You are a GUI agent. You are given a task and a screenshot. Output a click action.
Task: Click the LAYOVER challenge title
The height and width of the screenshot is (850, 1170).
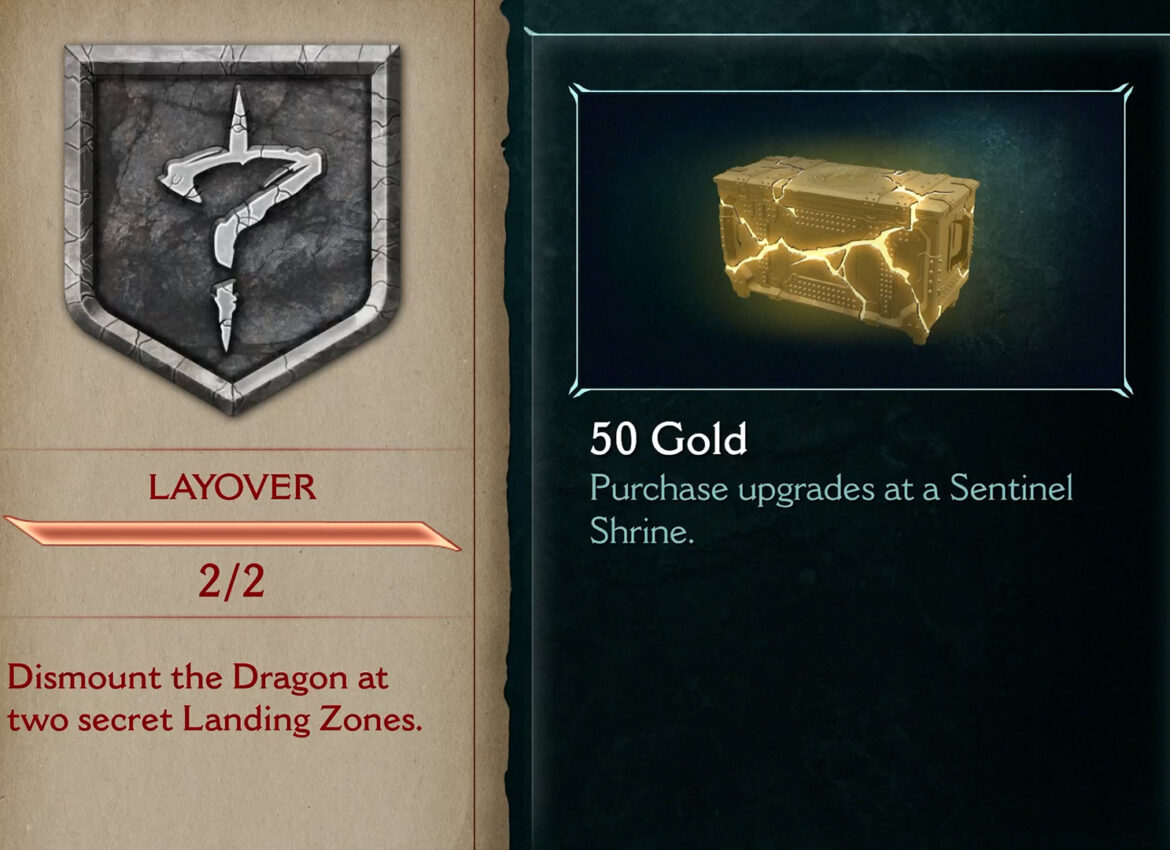click(232, 487)
